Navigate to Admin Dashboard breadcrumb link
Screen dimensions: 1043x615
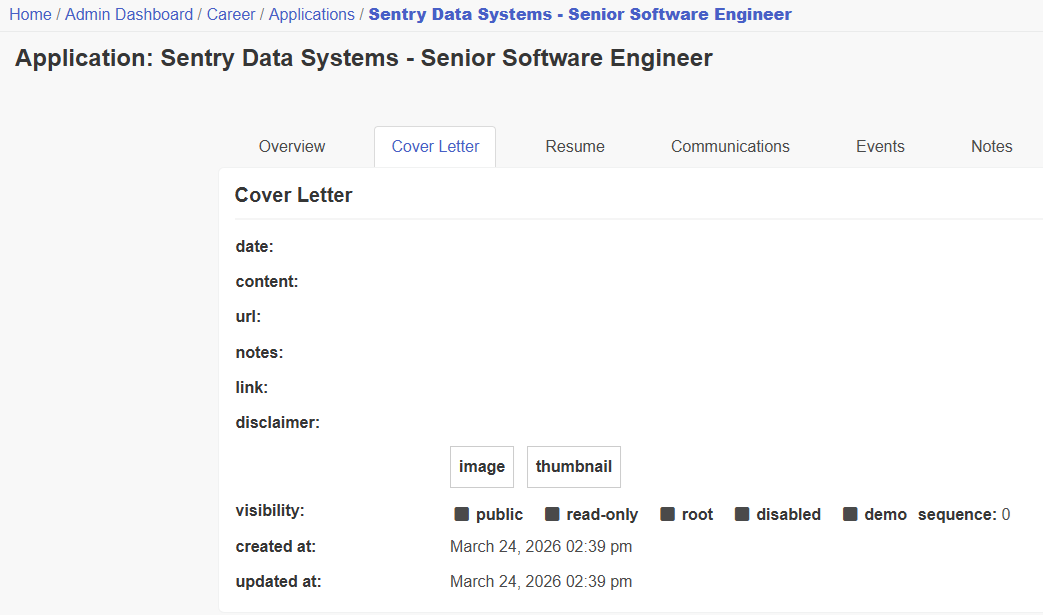(128, 14)
